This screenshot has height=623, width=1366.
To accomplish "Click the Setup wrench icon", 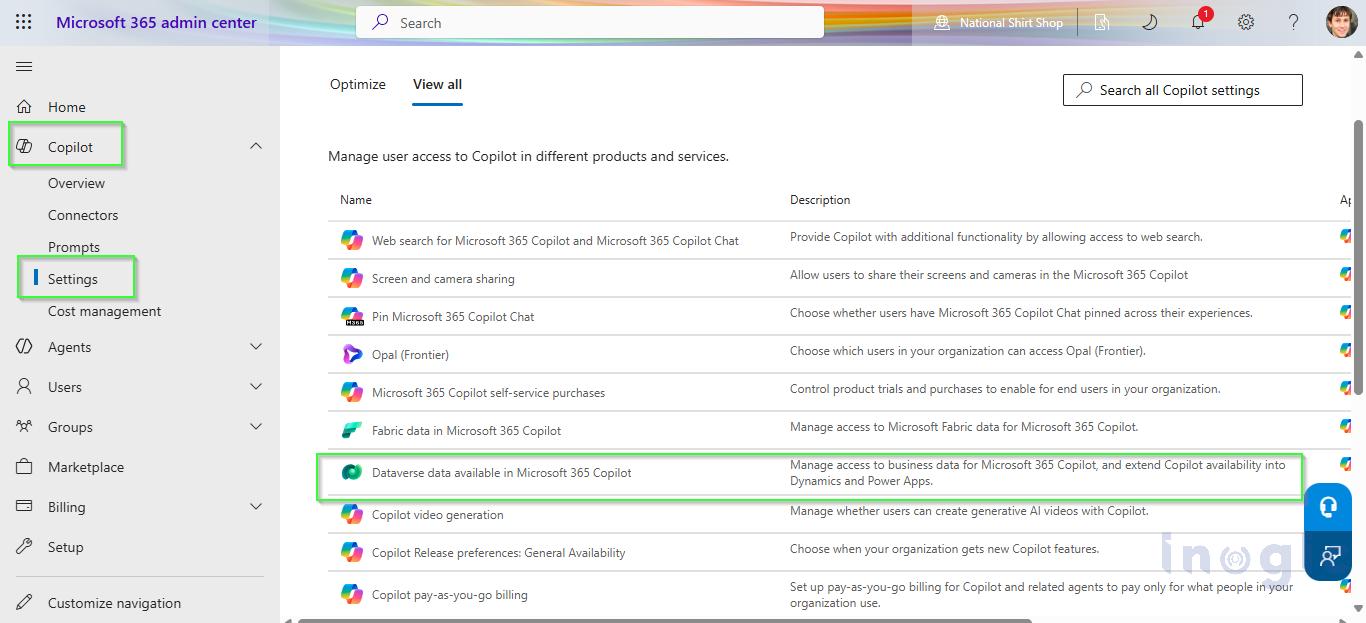I will click(x=25, y=547).
